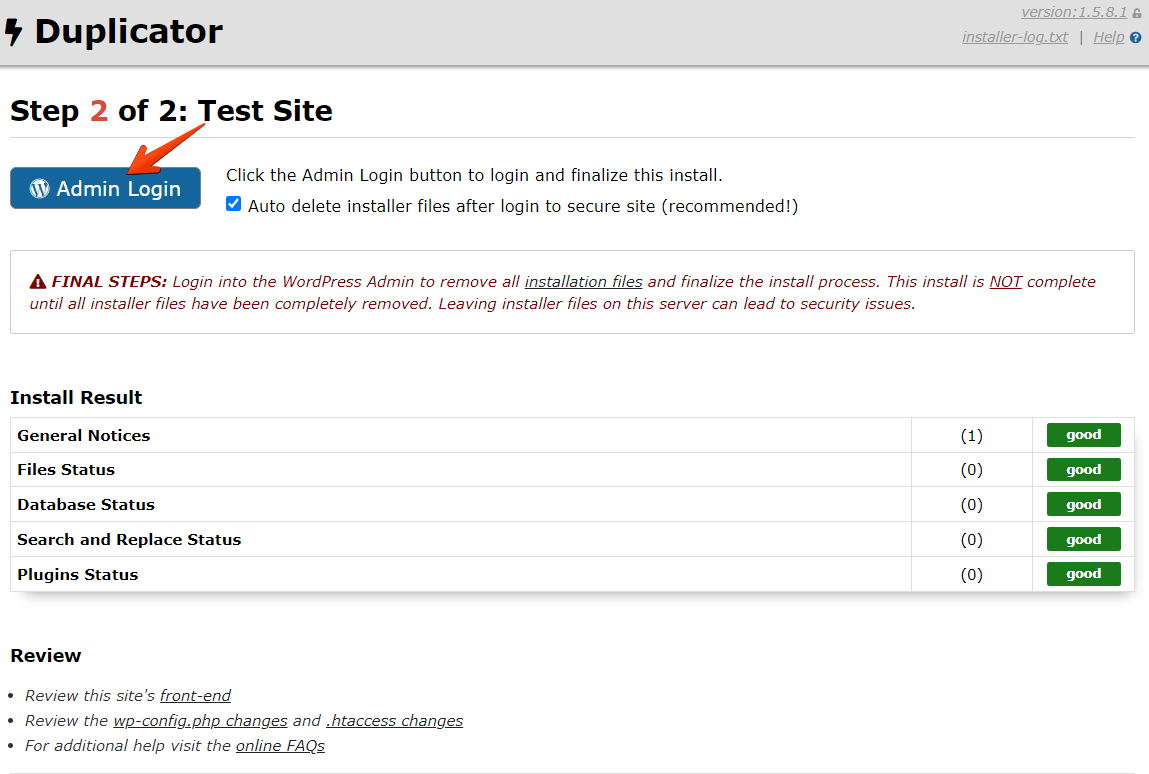Click the good badge for Plugins Status
Image resolution: width=1149 pixels, height=774 pixels.
coord(1083,574)
